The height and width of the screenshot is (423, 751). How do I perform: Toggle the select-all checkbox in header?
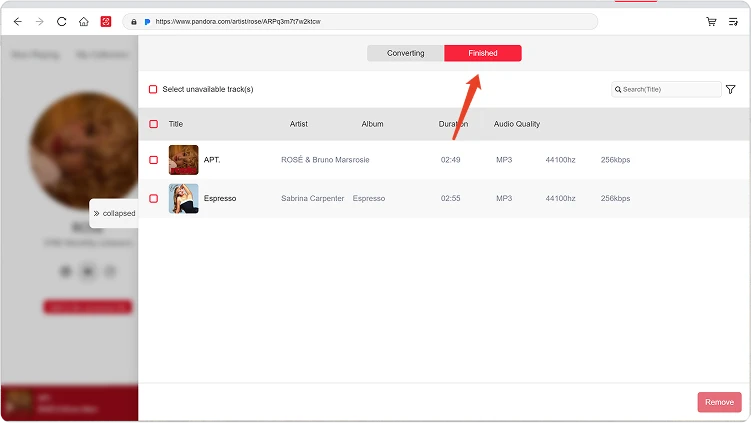pos(153,124)
